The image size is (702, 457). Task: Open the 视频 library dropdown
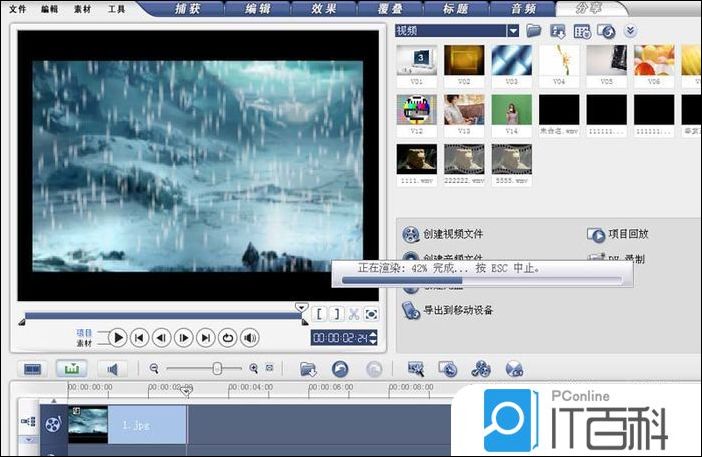513,31
